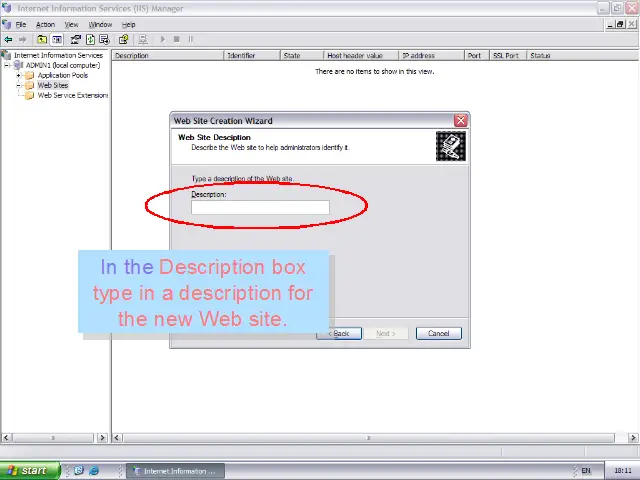The image size is (640, 480).
Task: Click the Next button in the wizard
Action: (386, 333)
